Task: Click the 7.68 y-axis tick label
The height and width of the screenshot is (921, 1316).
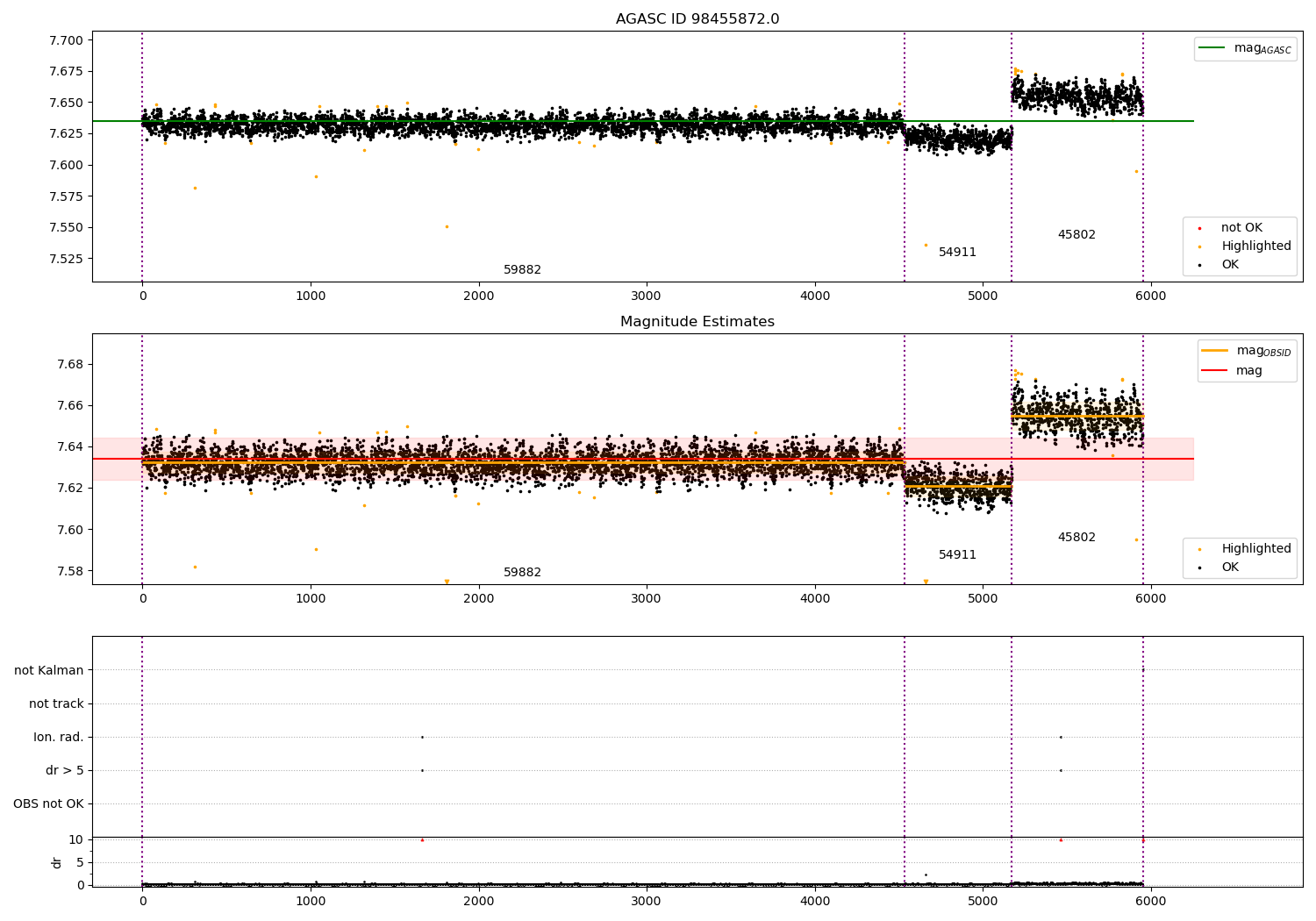Action: click(x=69, y=364)
